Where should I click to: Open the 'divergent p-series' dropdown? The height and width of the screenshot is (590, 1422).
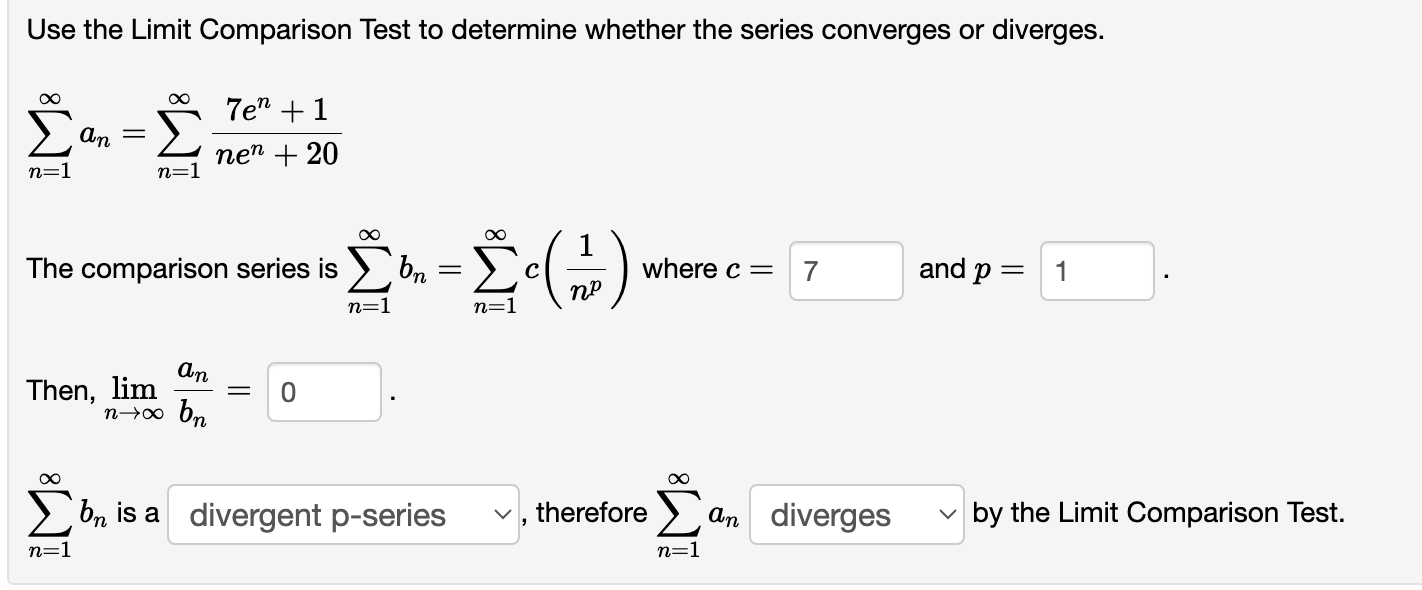[342, 515]
